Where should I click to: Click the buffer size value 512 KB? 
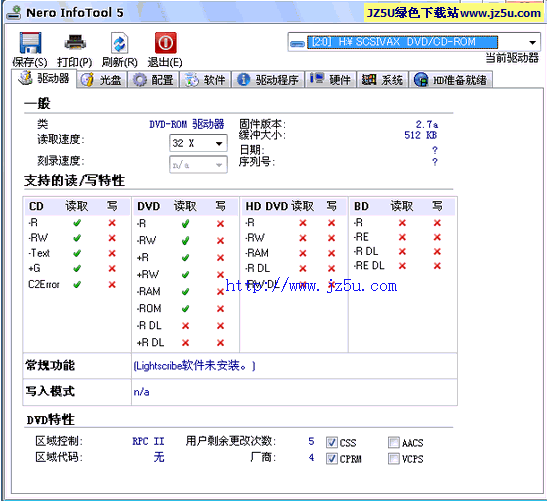click(x=421, y=135)
